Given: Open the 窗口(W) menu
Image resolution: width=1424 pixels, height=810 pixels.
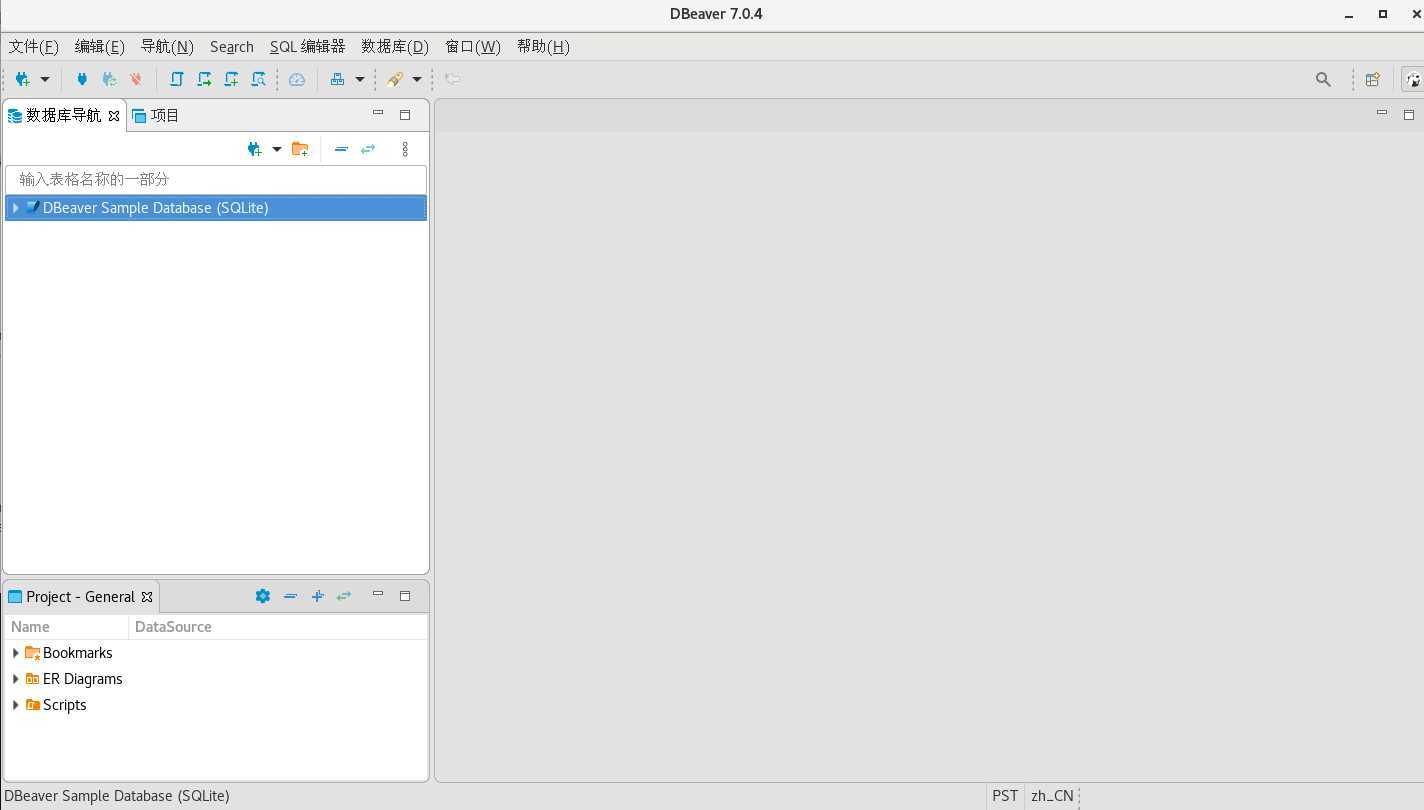Looking at the screenshot, I should coord(473,47).
